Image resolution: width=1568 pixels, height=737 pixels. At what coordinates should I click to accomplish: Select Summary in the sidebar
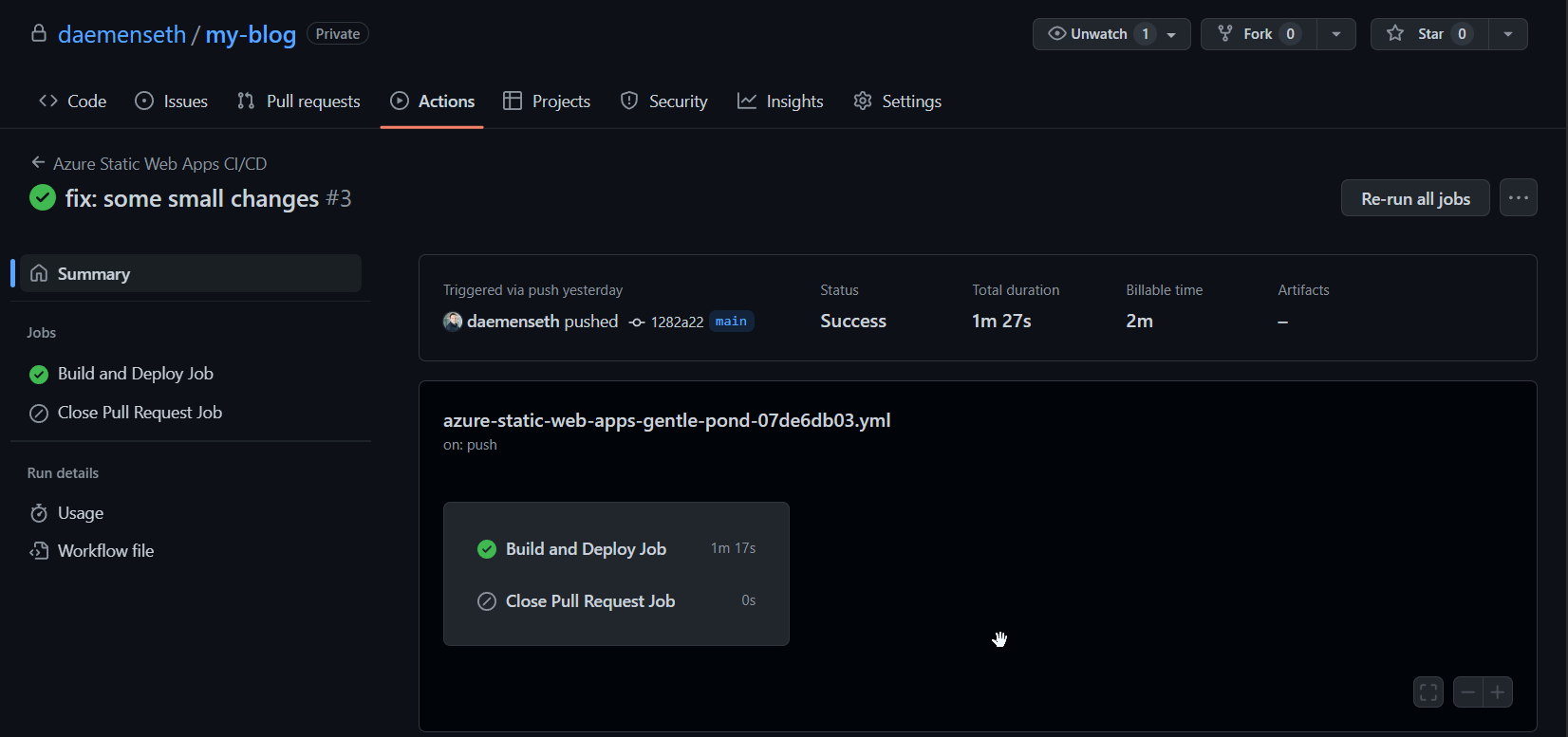(x=191, y=273)
